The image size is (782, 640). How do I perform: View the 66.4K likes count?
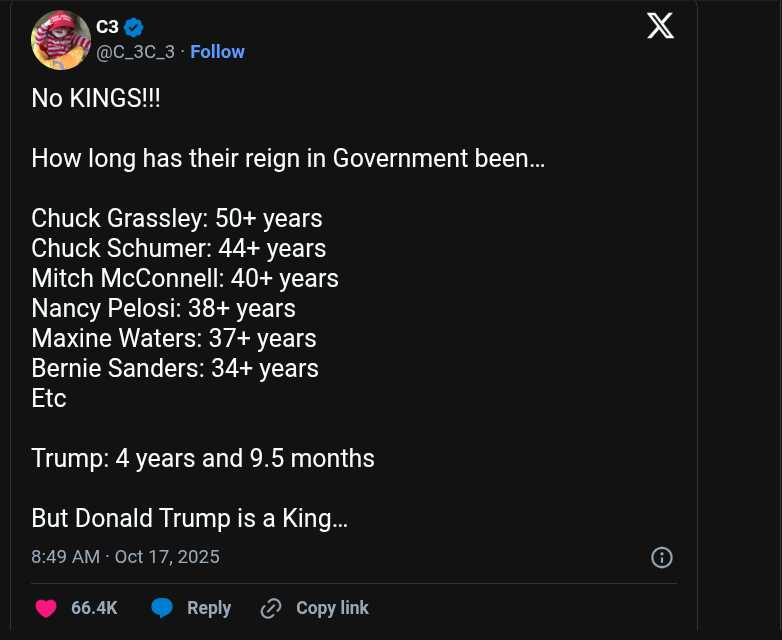click(94, 608)
